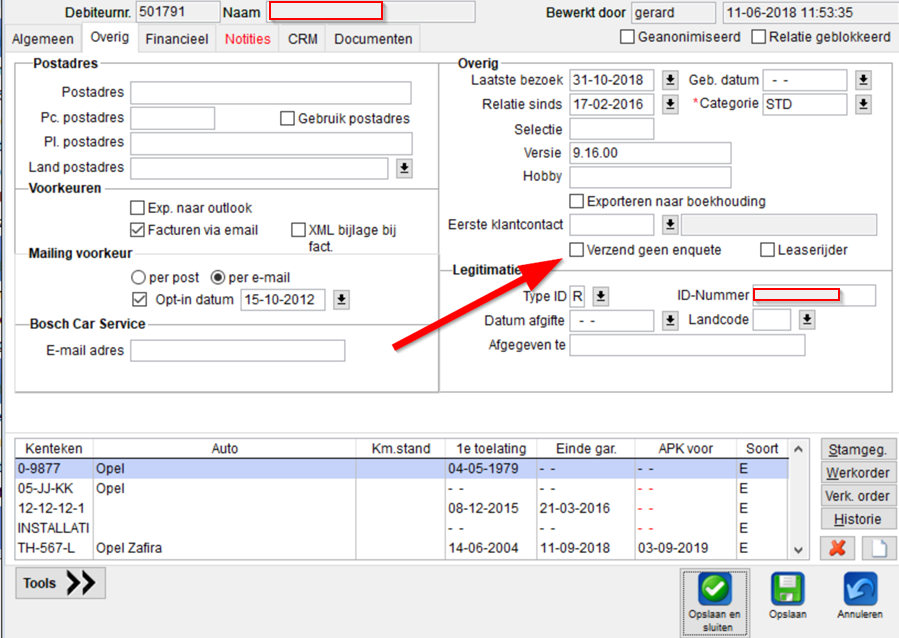Click the Hobby input field

650,177
